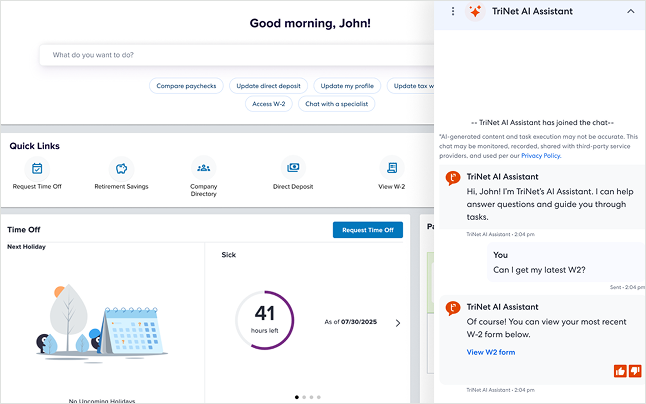Click the 'Request Time Off' quick link label
Viewport: 646px width, 404px height.
tap(37, 187)
